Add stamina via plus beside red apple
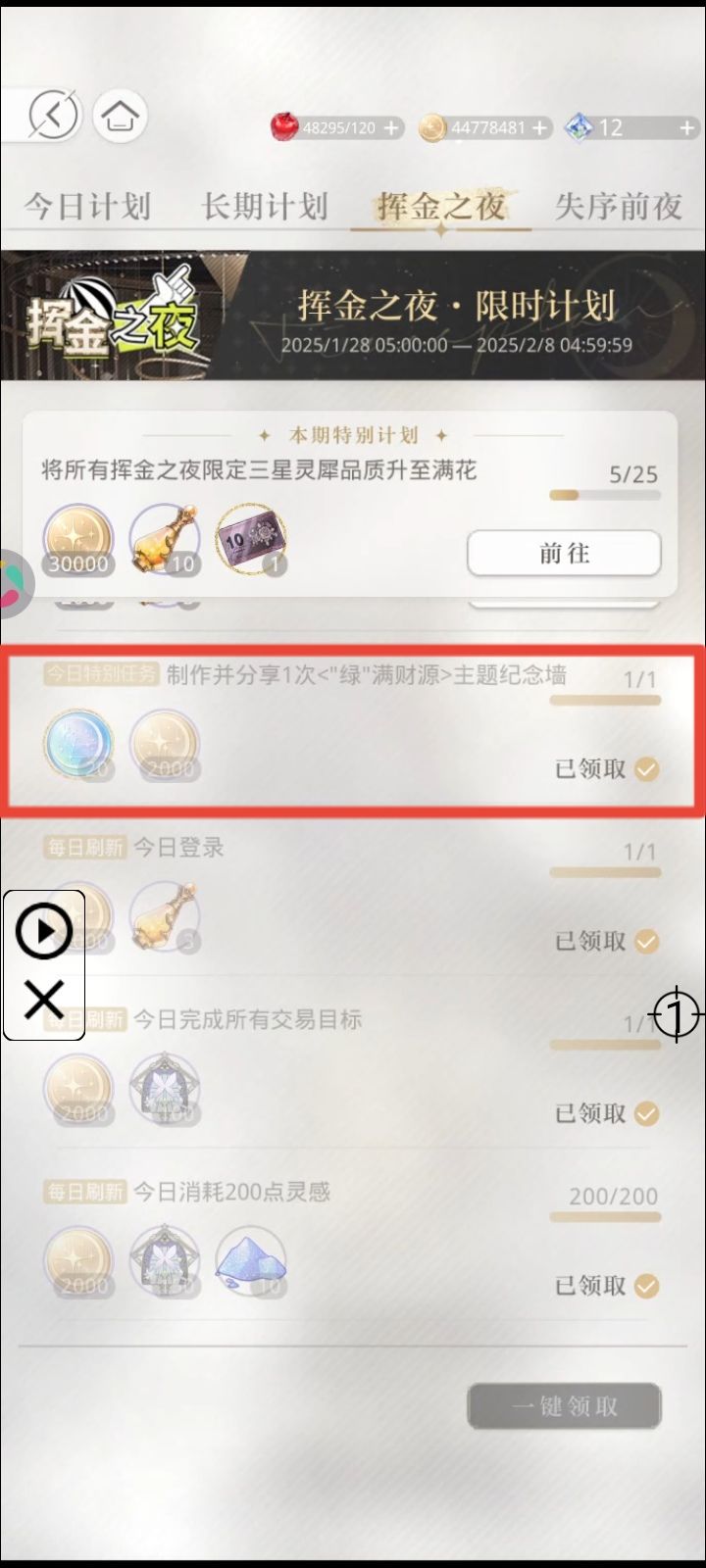This screenshot has height=1568, width=706. click(391, 128)
